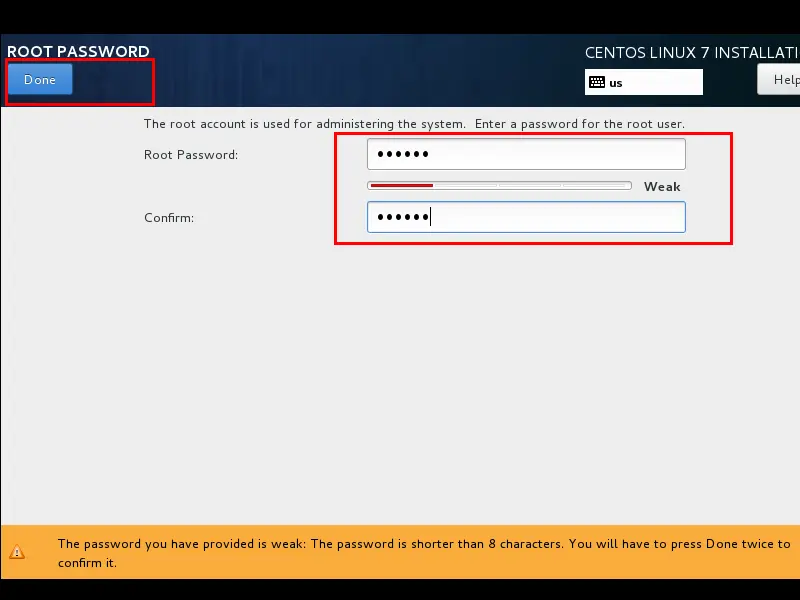
Task: Select the us keyboard layout indicator
Action: coord(643,82)
